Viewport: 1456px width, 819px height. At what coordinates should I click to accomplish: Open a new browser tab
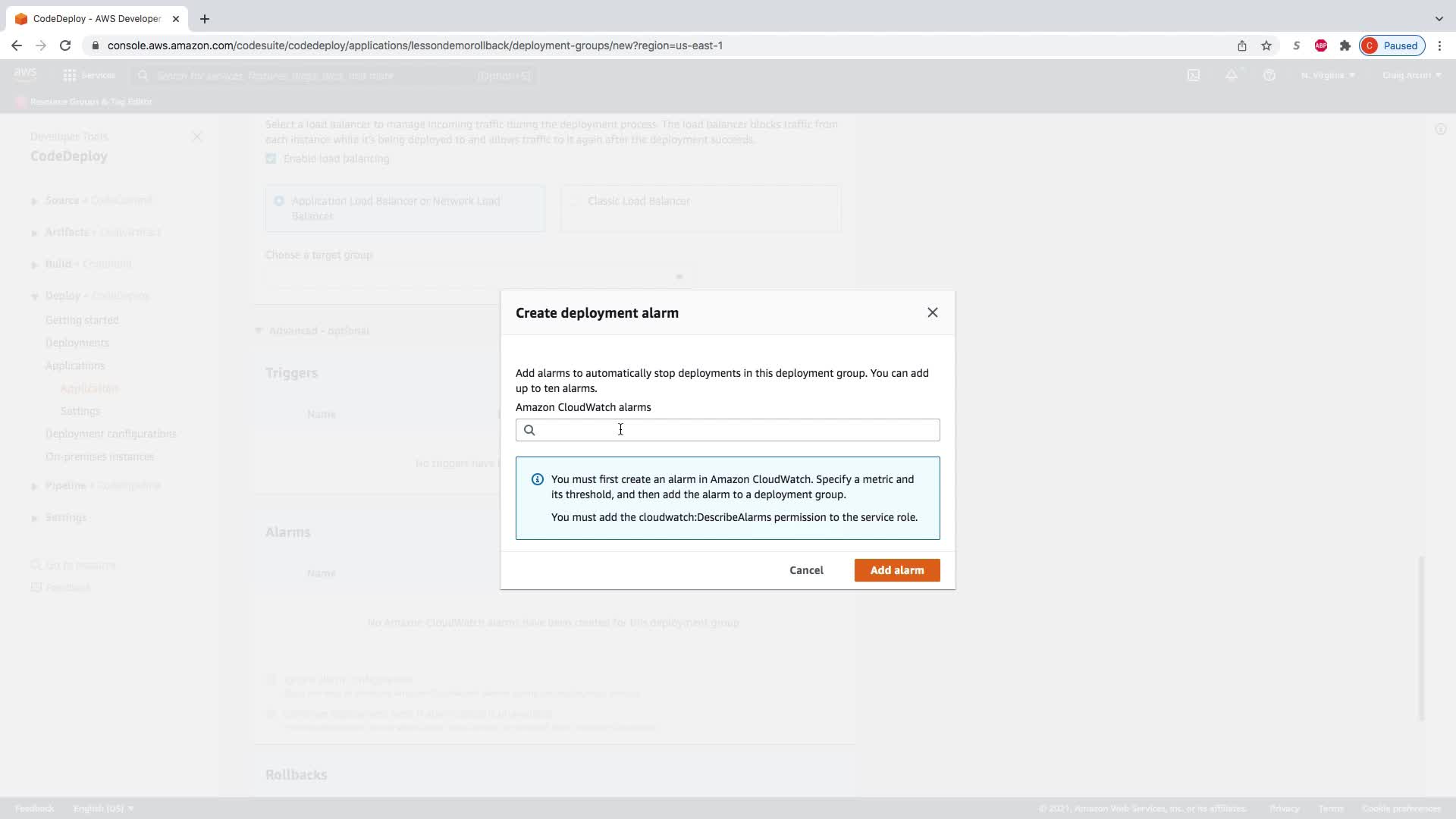tap(205, 19)
